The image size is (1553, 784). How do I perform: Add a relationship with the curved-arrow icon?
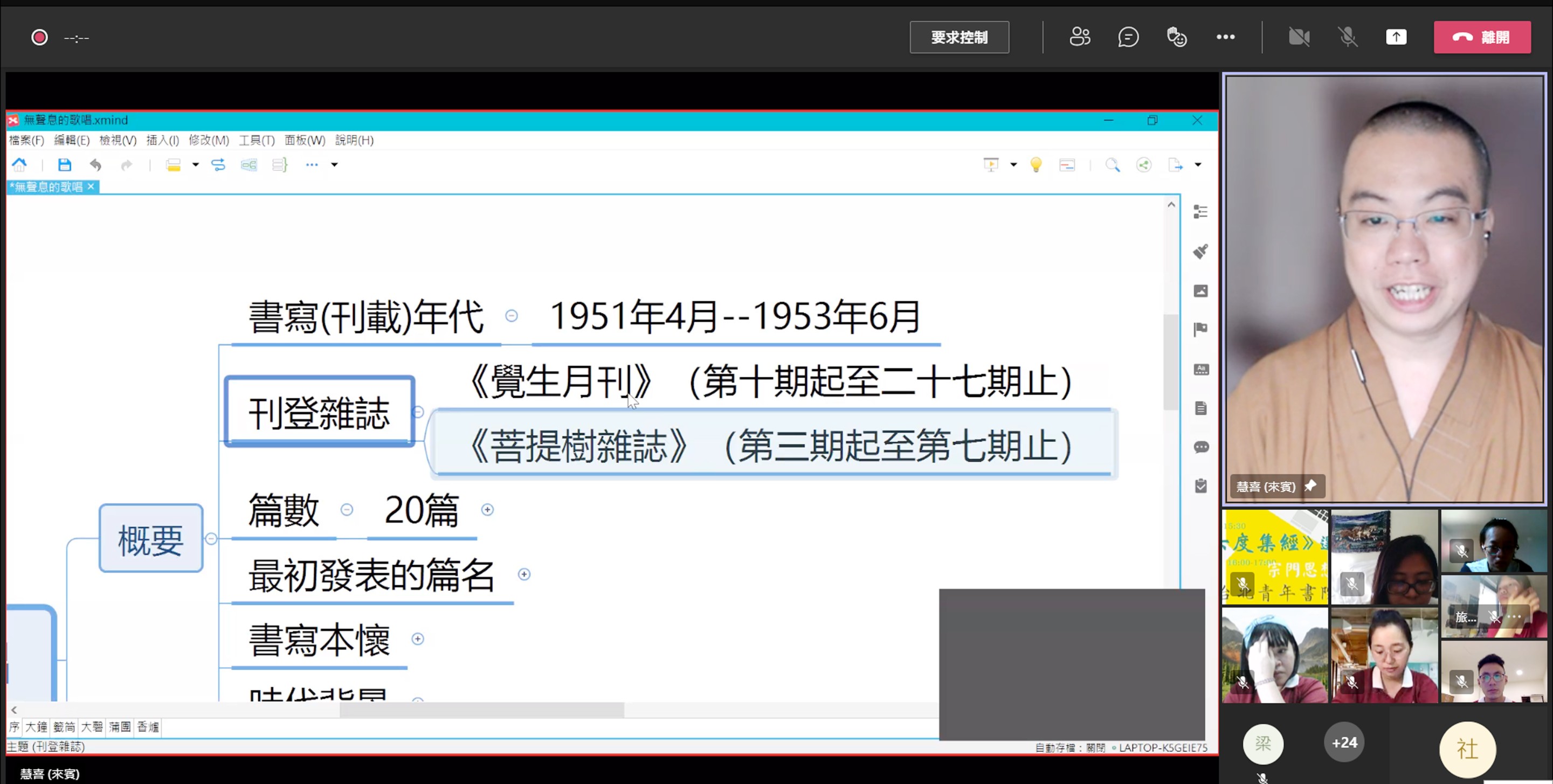[x=218, y=164]
